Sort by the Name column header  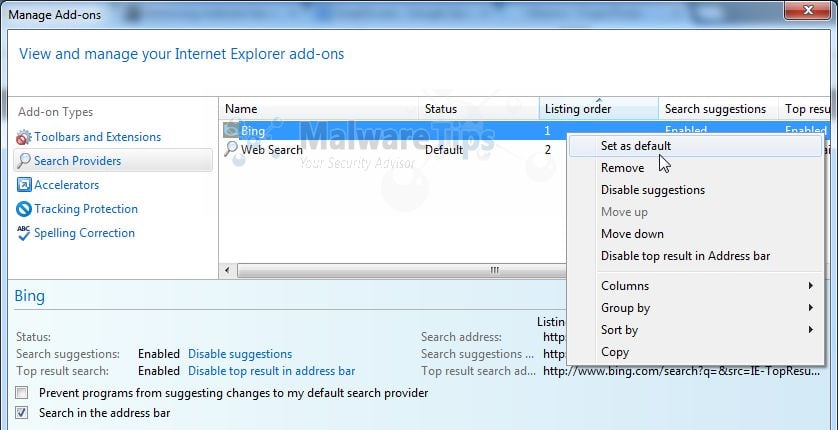(x=319, y=109)
